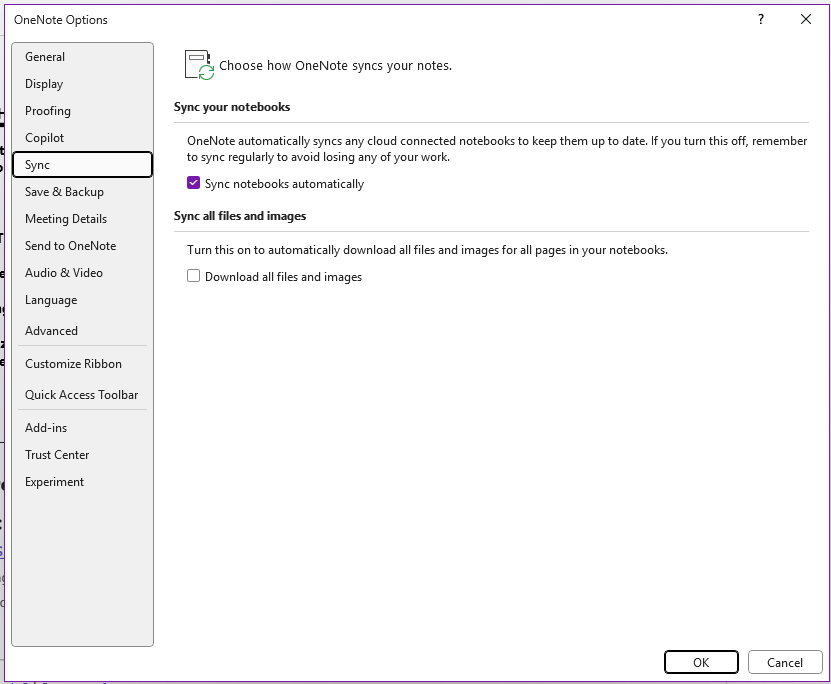Open Save & Backup settings
Screen dimensions: 831x684
point(64,191)
